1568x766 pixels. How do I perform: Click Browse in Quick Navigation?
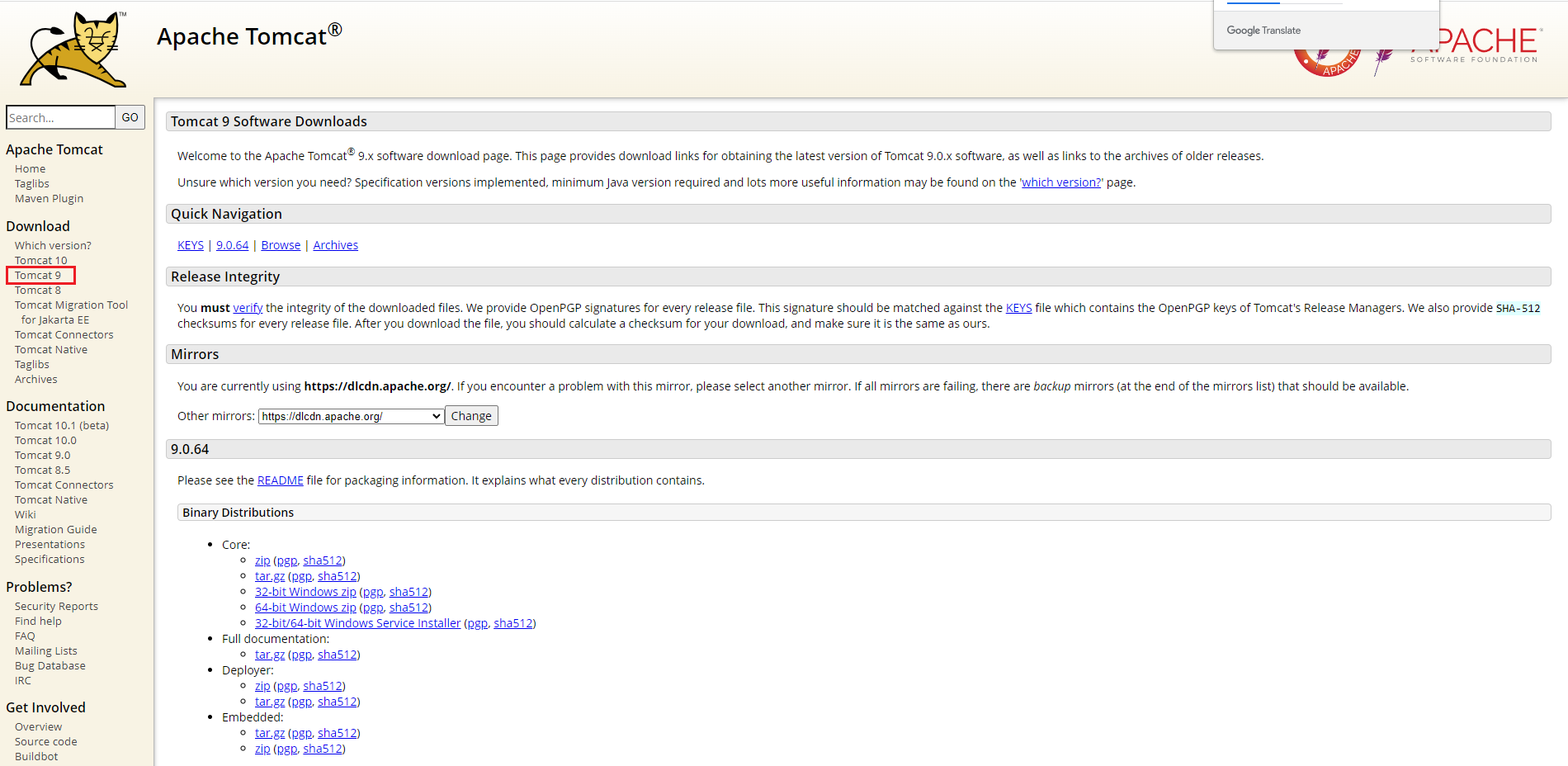(281, 245)
